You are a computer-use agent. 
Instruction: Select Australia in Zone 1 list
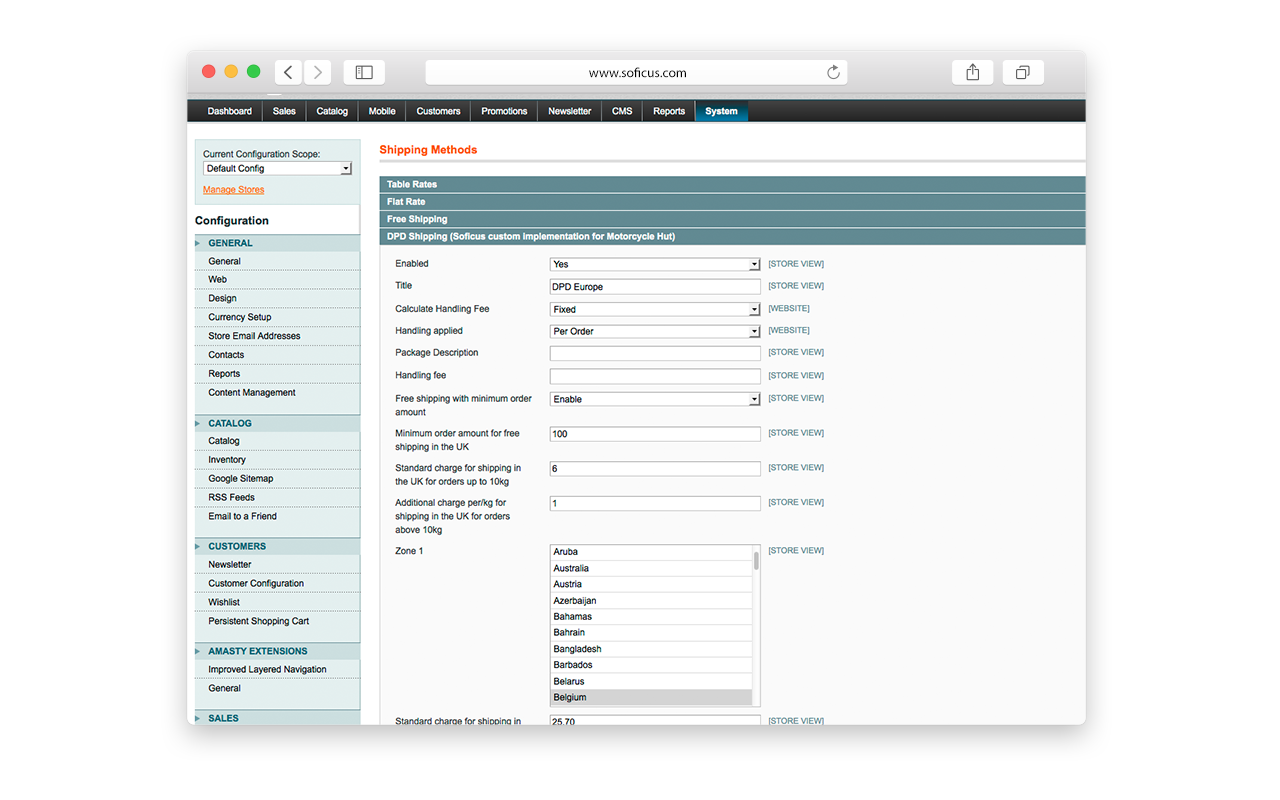point(651,568)
